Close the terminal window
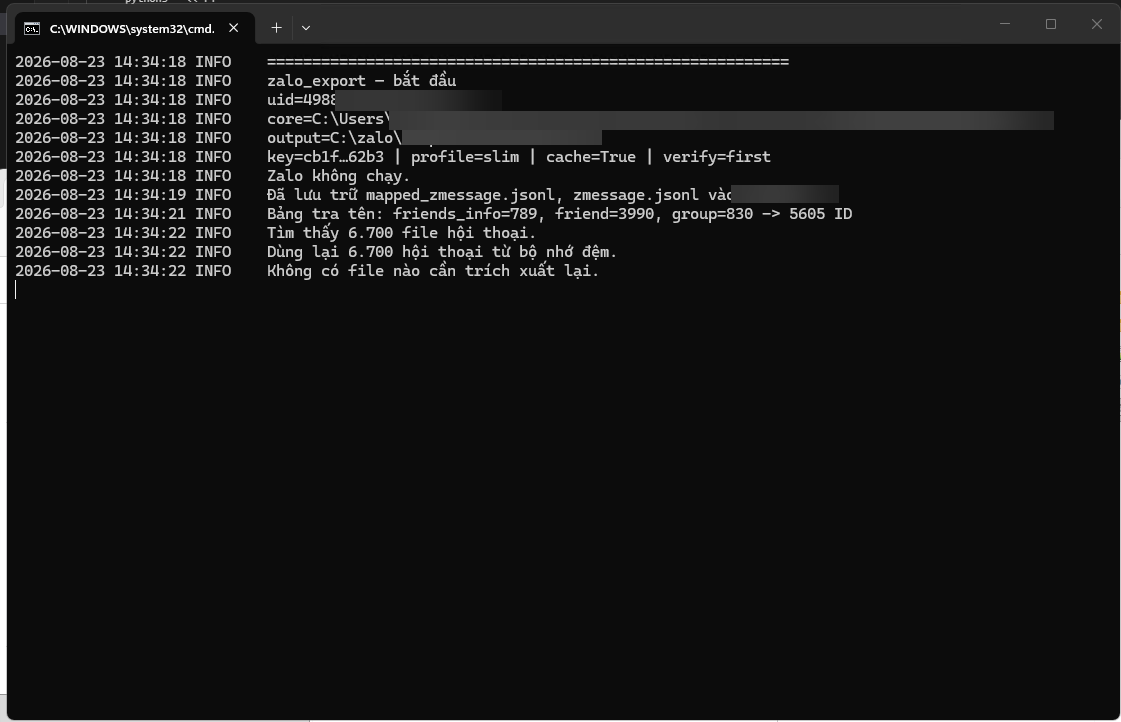This screenshot has height=722, width=1121. [1097, 24]
